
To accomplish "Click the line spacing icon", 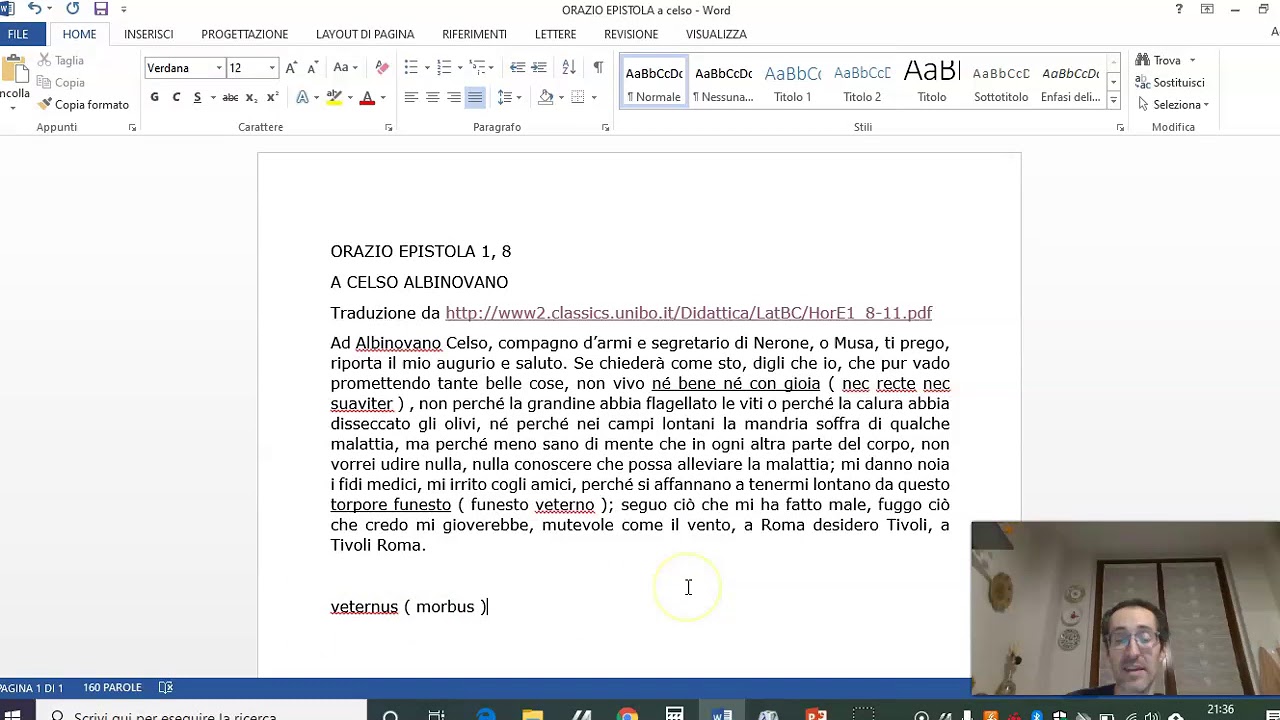I will [x=504, y=97].
